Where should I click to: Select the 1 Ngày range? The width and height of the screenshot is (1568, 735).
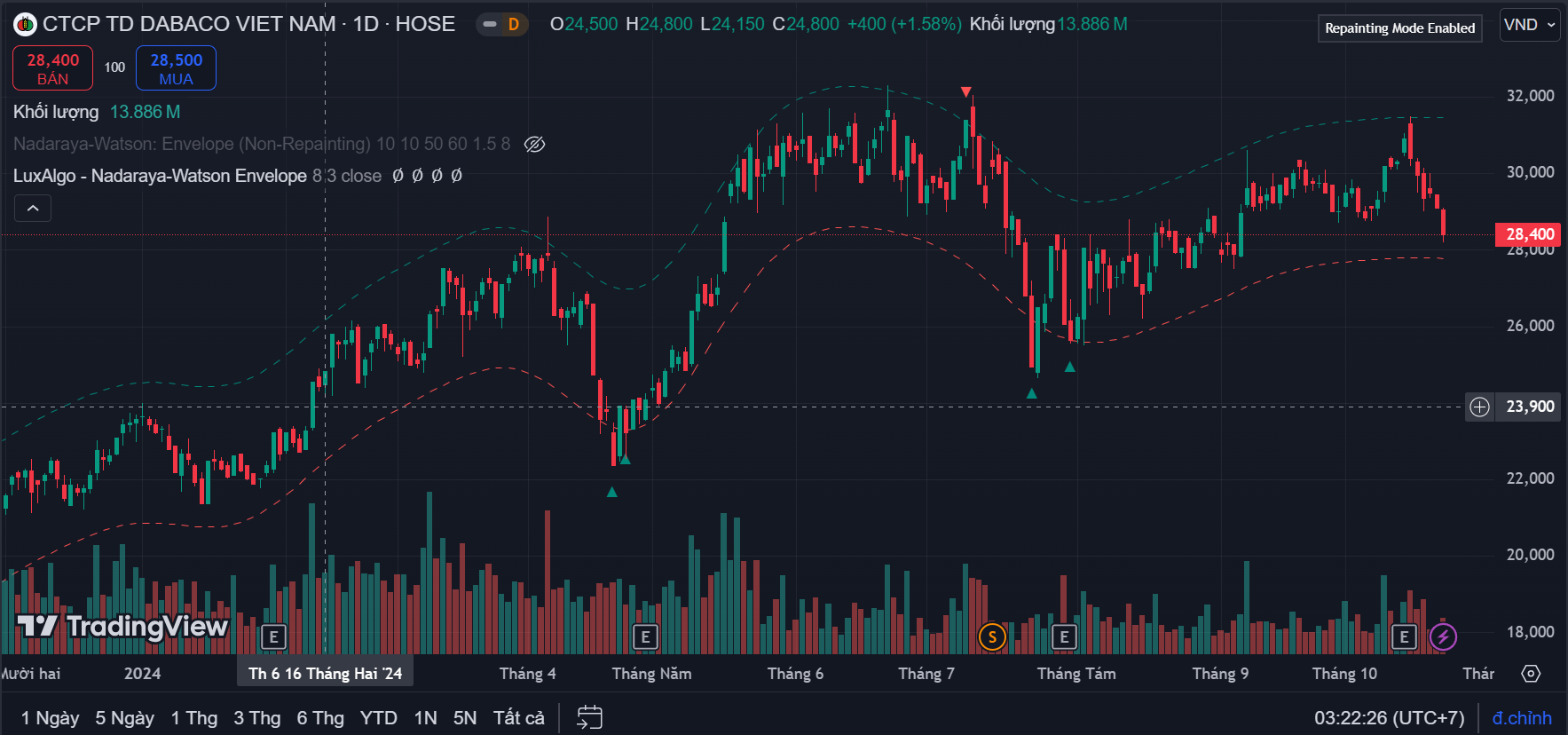pos(51,718)
